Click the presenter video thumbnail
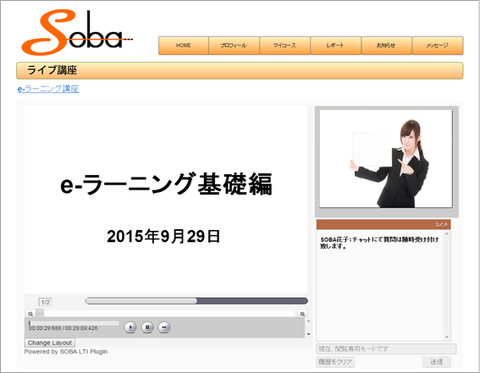 pyautogui.click(x=386, y=159)
